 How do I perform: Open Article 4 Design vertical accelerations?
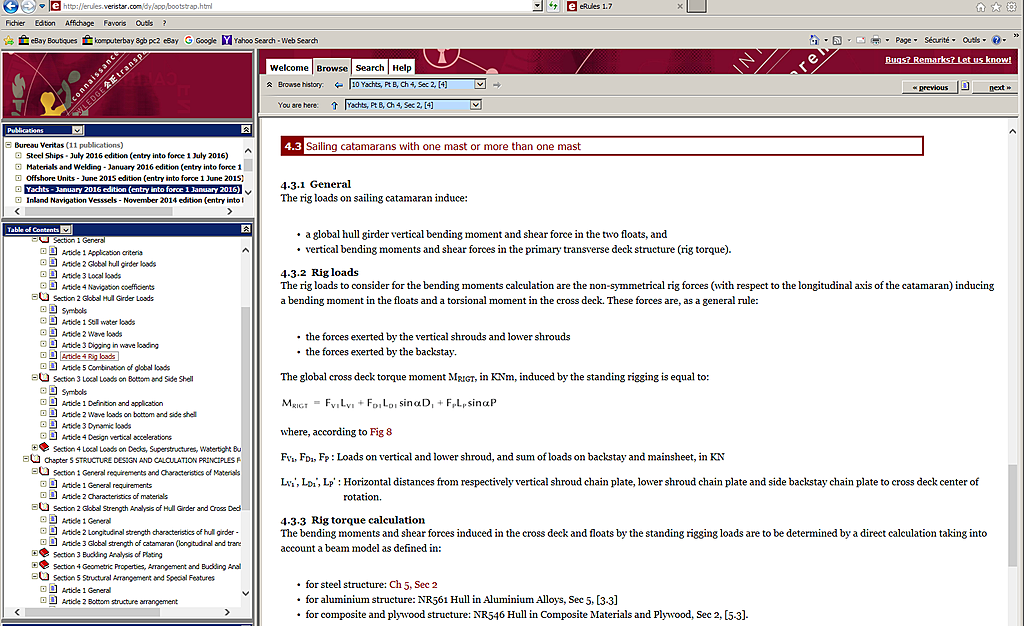tap(116, 437)
